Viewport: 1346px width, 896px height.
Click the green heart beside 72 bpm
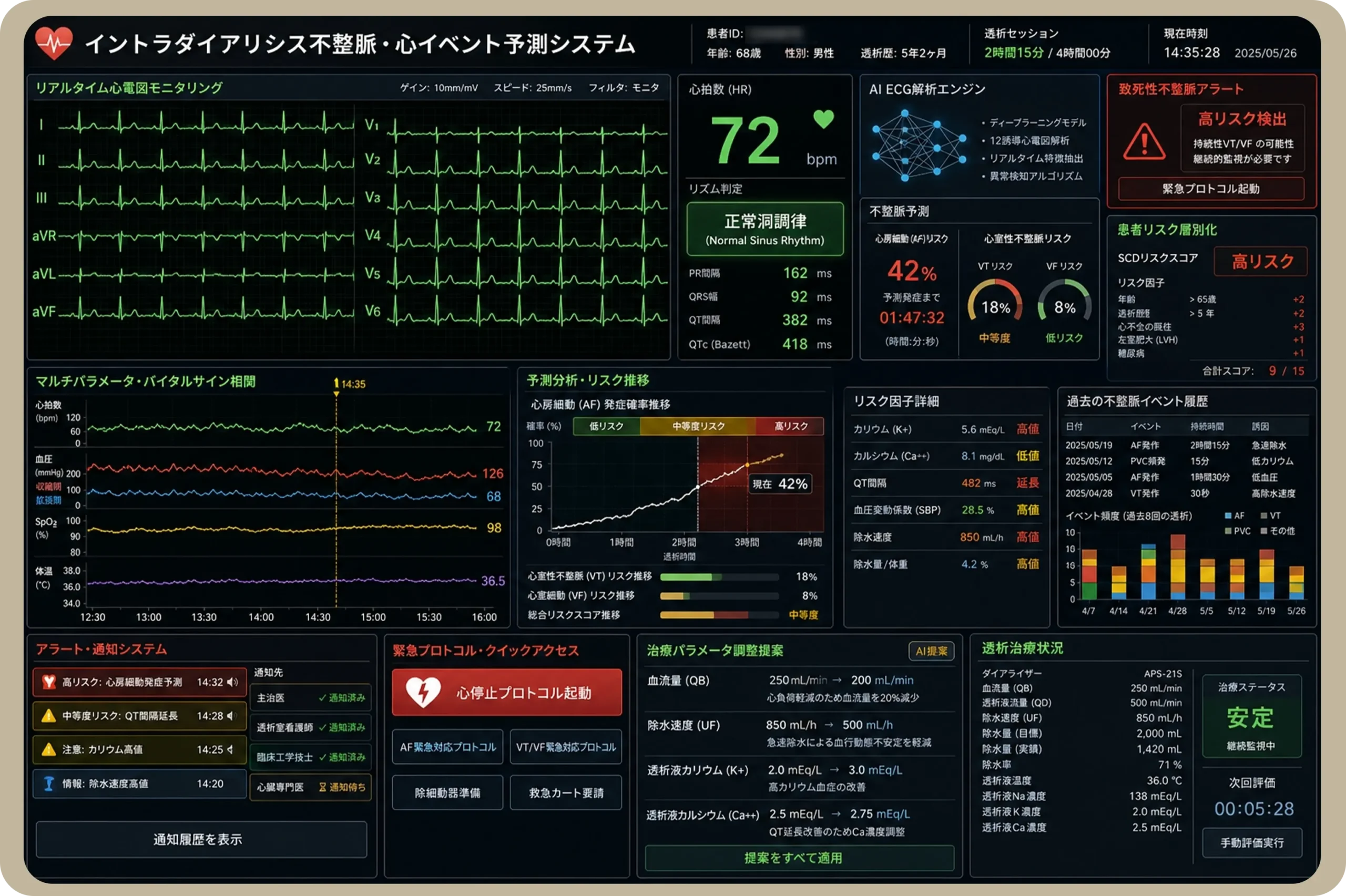[x=823, y=119]
